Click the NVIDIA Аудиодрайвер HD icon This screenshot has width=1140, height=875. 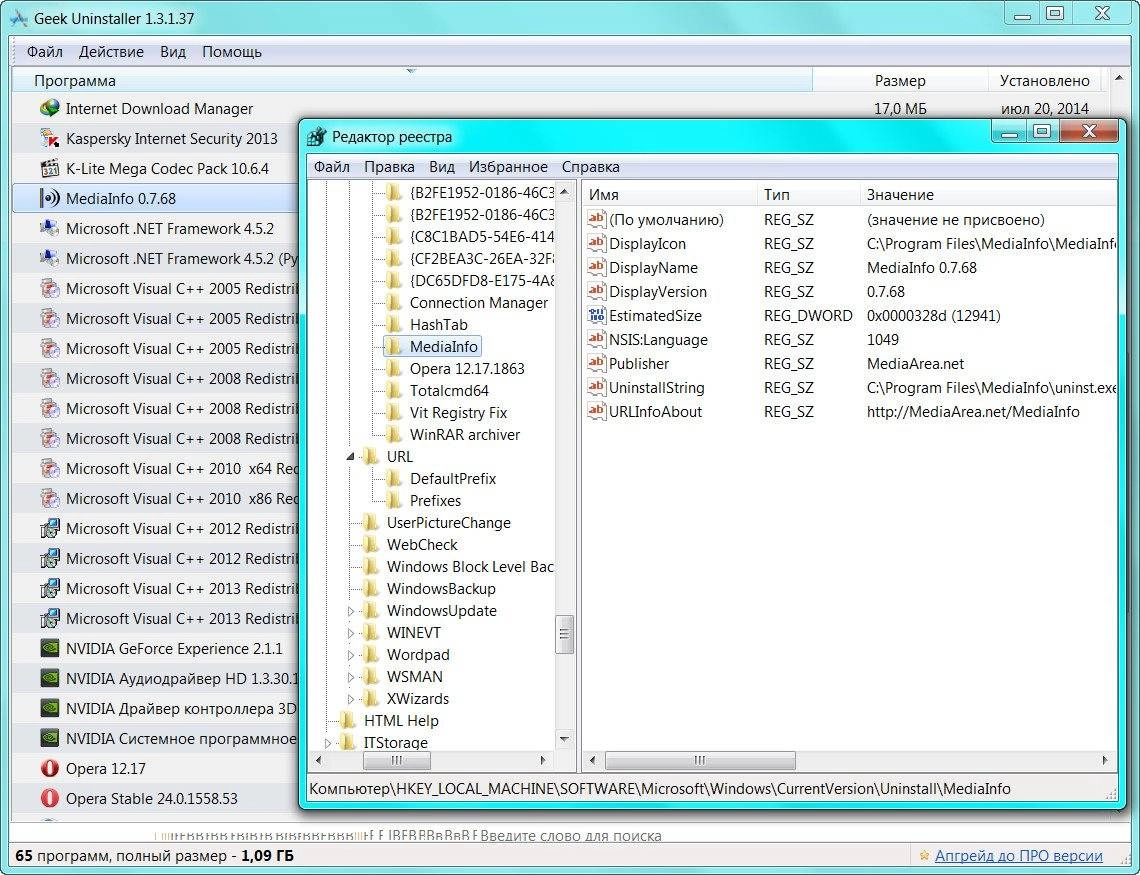coord(49,678)
